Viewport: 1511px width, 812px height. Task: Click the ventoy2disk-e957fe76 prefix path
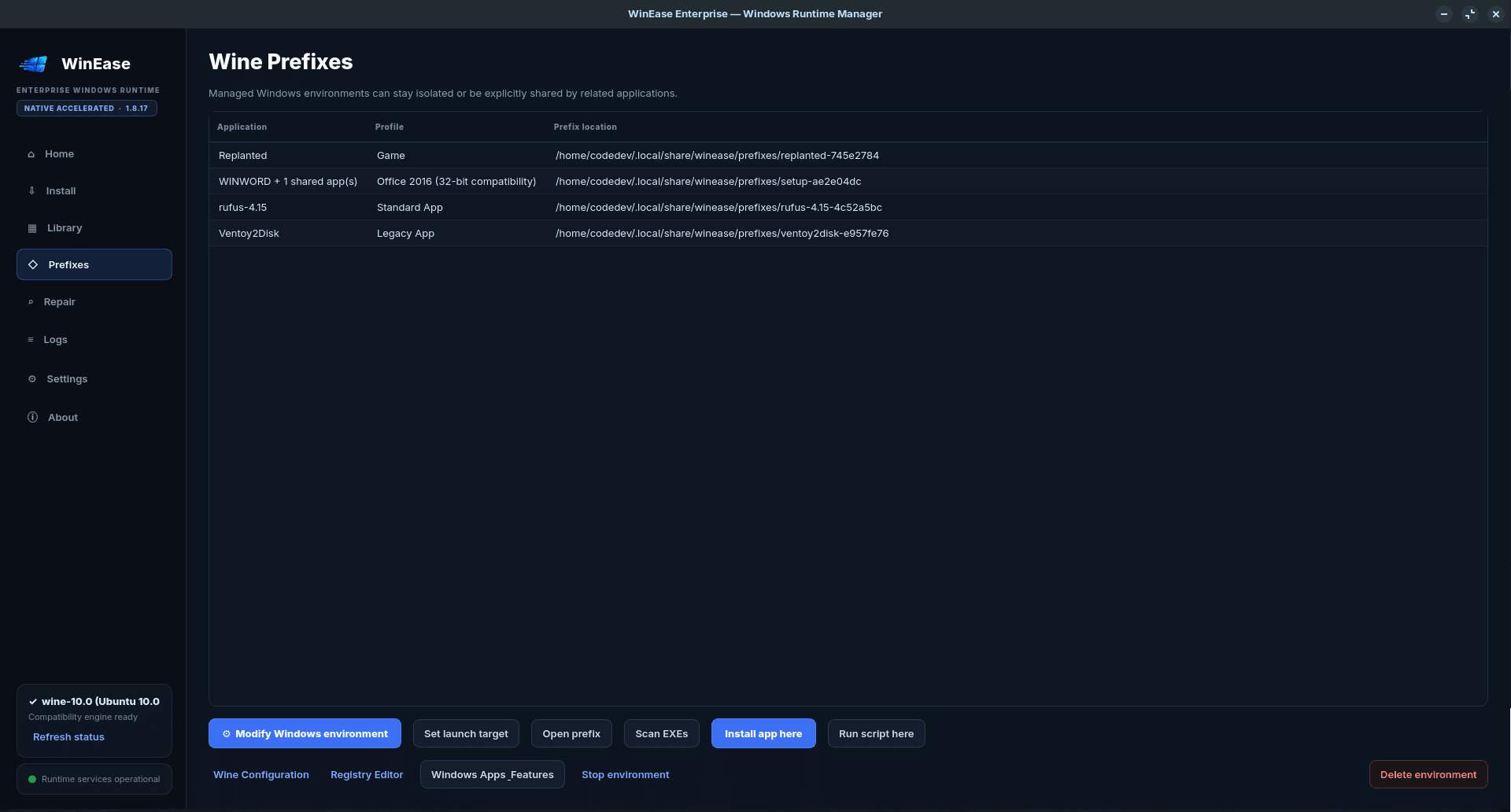[722, 234]
